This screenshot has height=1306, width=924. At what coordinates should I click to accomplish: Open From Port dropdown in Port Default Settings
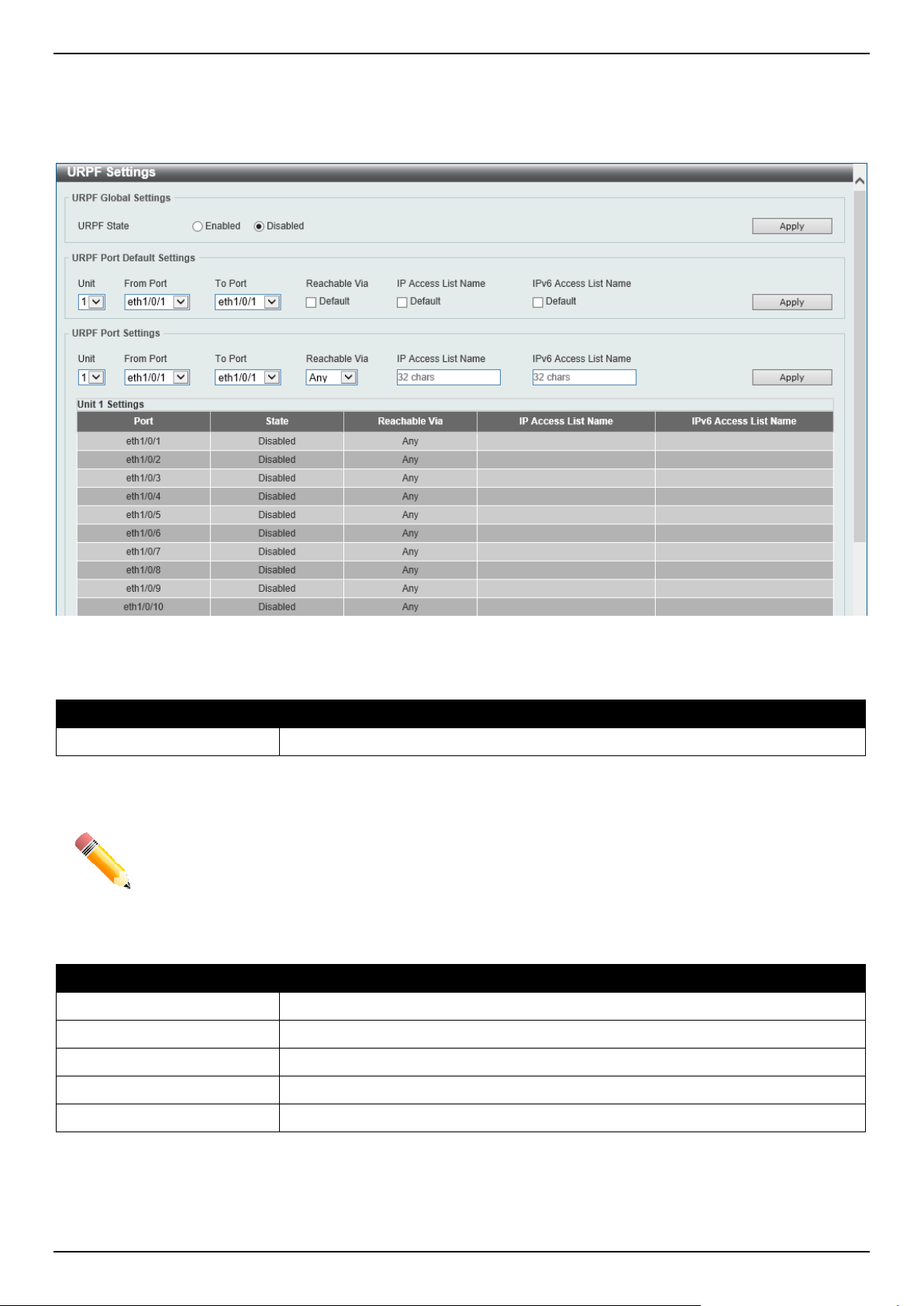(157, 302)
